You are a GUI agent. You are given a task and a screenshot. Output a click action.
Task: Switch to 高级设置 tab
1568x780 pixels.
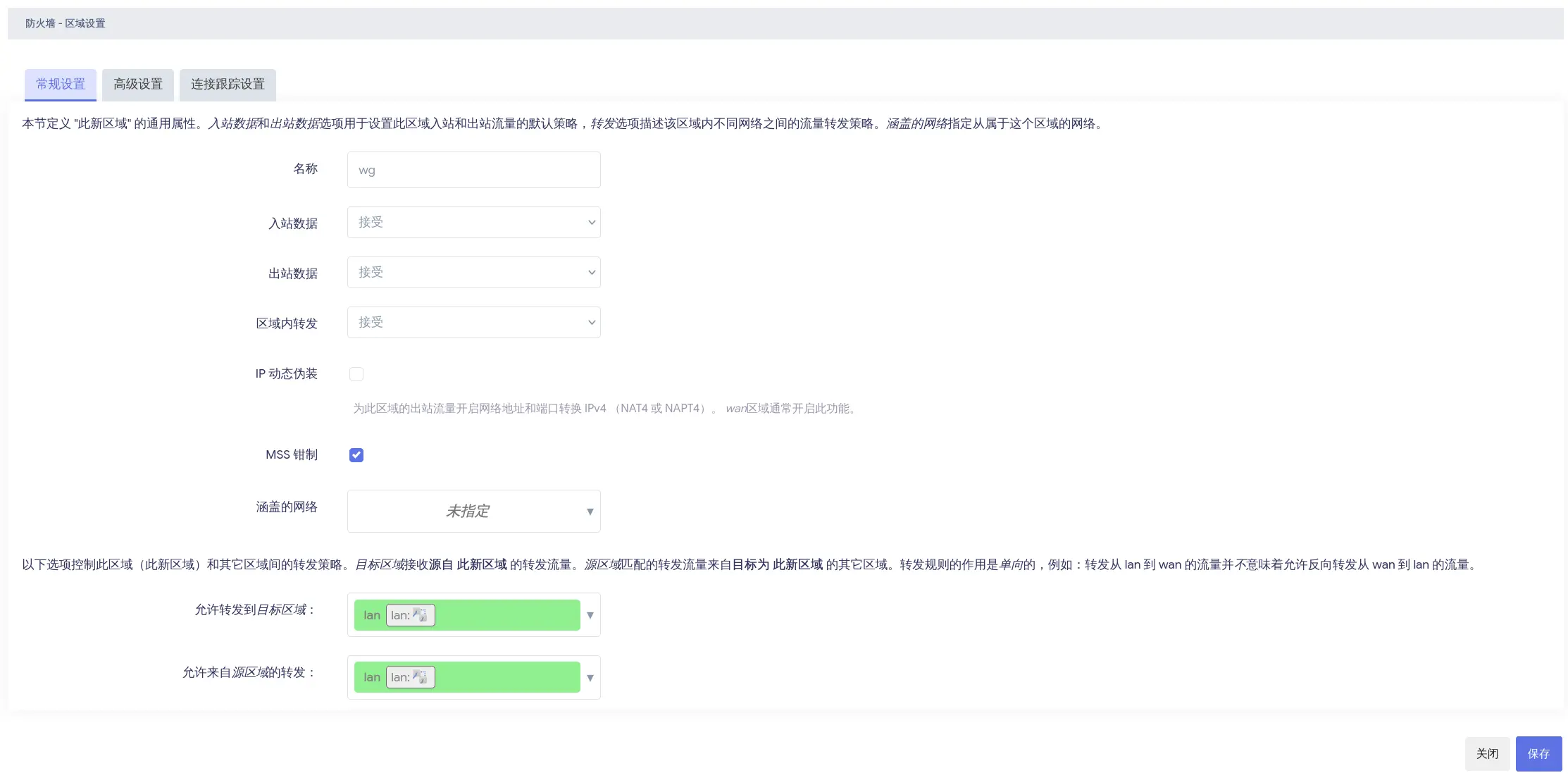click(138, 85)
